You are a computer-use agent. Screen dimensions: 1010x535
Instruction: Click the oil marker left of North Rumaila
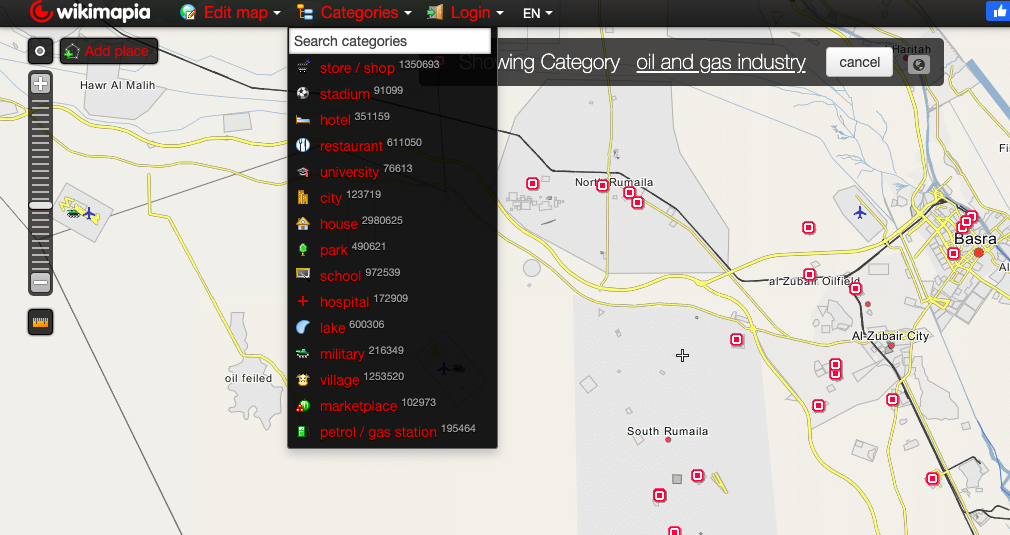pyautogui.click(x=533, y=183)
